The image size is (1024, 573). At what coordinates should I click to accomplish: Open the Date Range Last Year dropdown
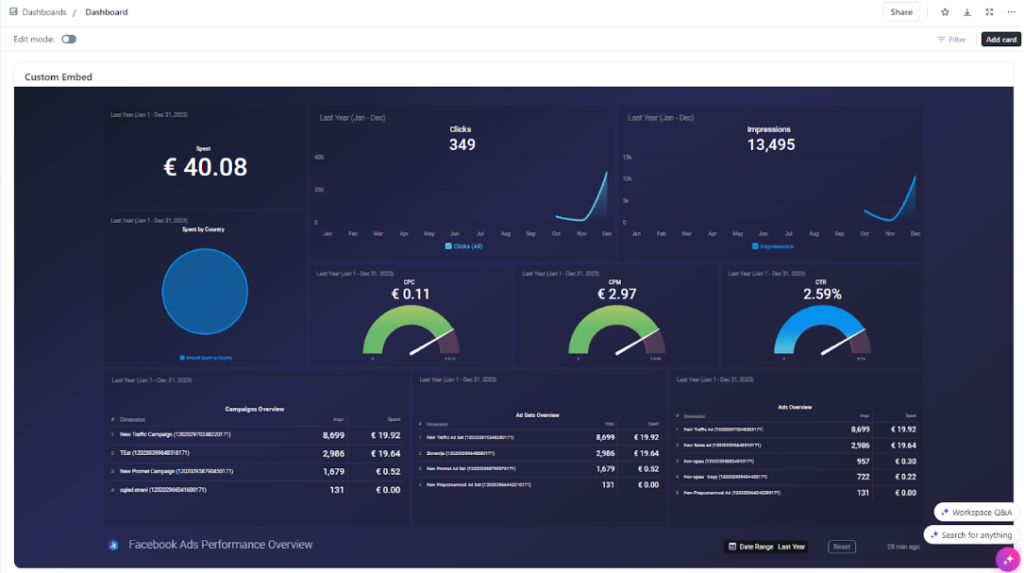766,547
